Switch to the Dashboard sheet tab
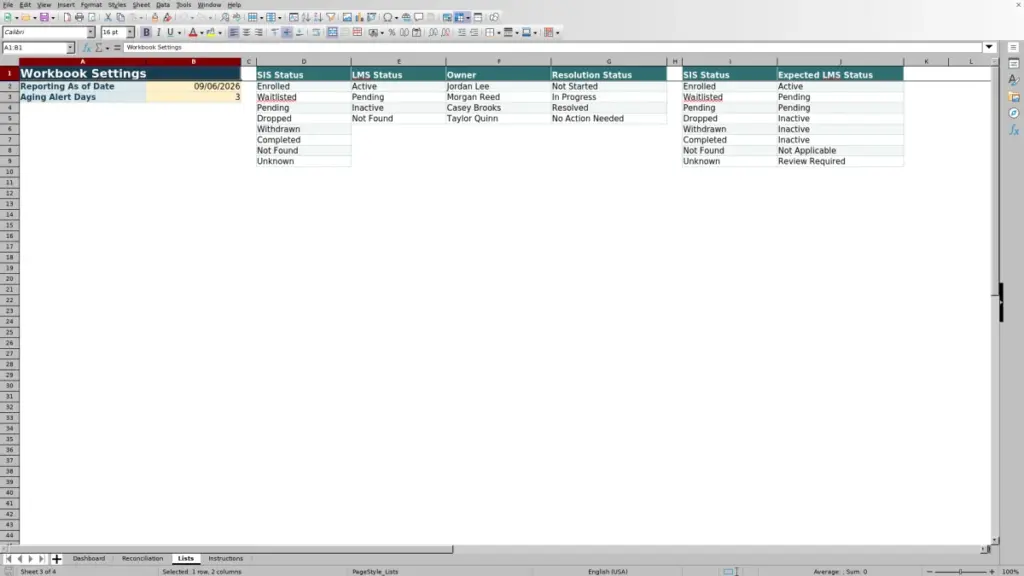 [x=89, y=558]
